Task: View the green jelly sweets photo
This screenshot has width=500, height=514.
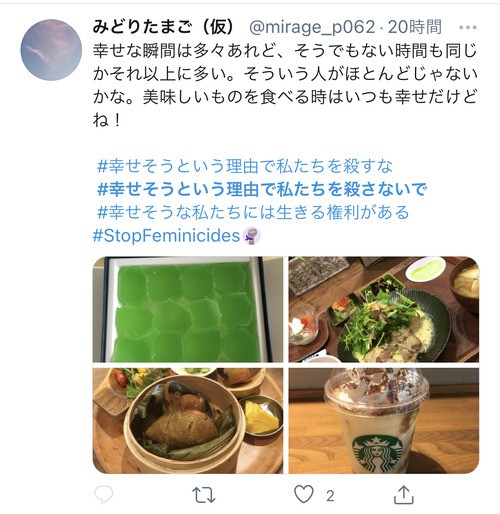Action: [x=188, y=309]
